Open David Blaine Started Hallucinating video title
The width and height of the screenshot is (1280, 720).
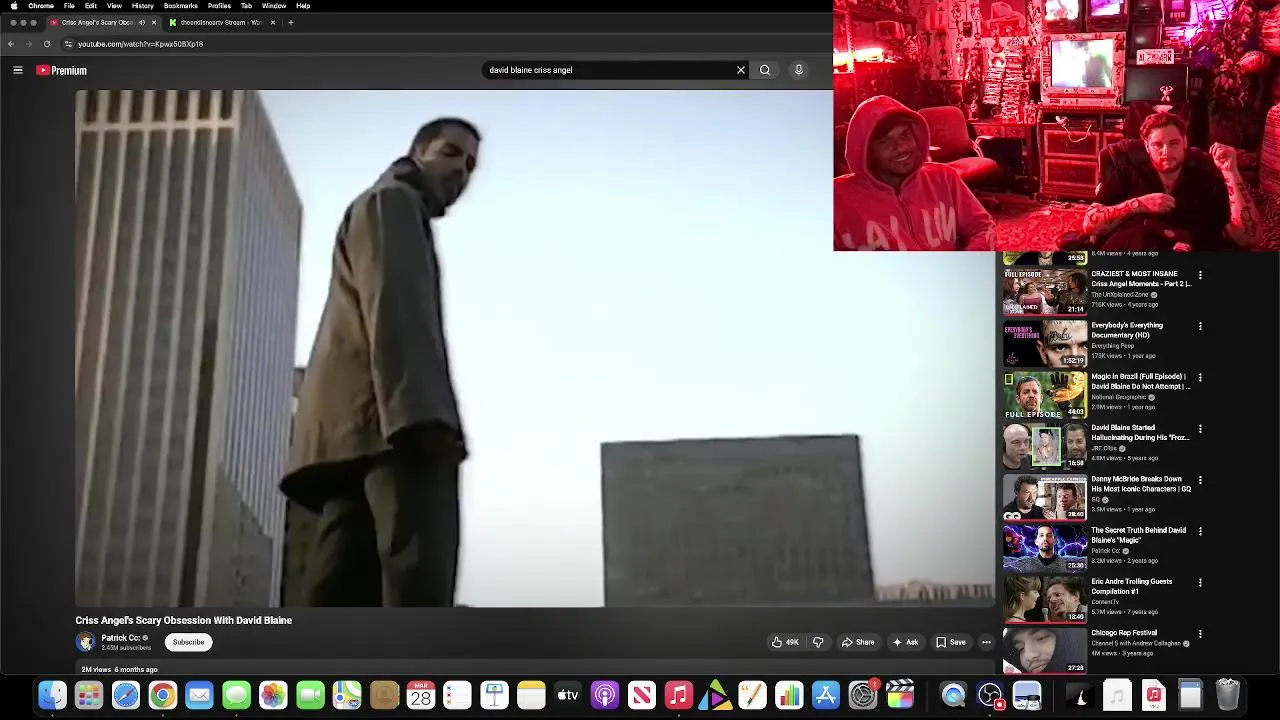click(x=1141, y=432)
